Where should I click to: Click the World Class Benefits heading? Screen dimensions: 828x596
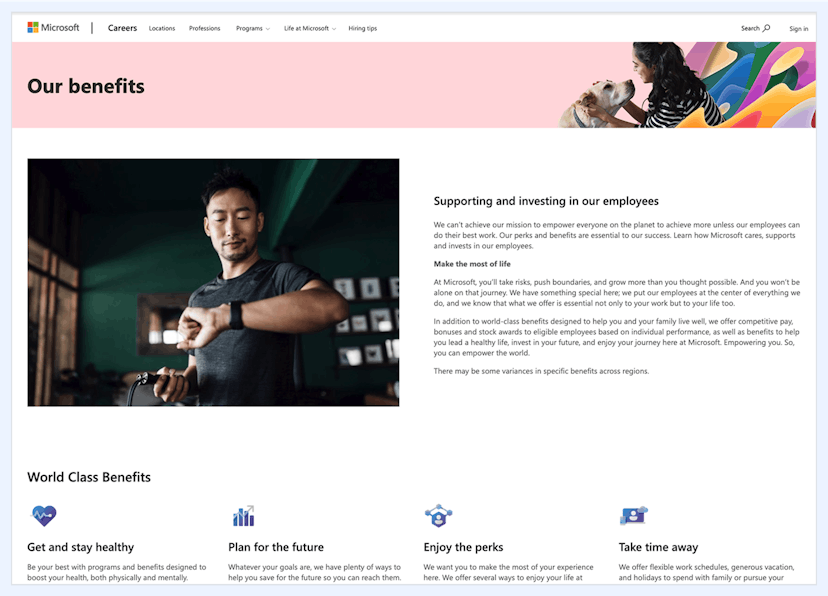pos(89,477)
